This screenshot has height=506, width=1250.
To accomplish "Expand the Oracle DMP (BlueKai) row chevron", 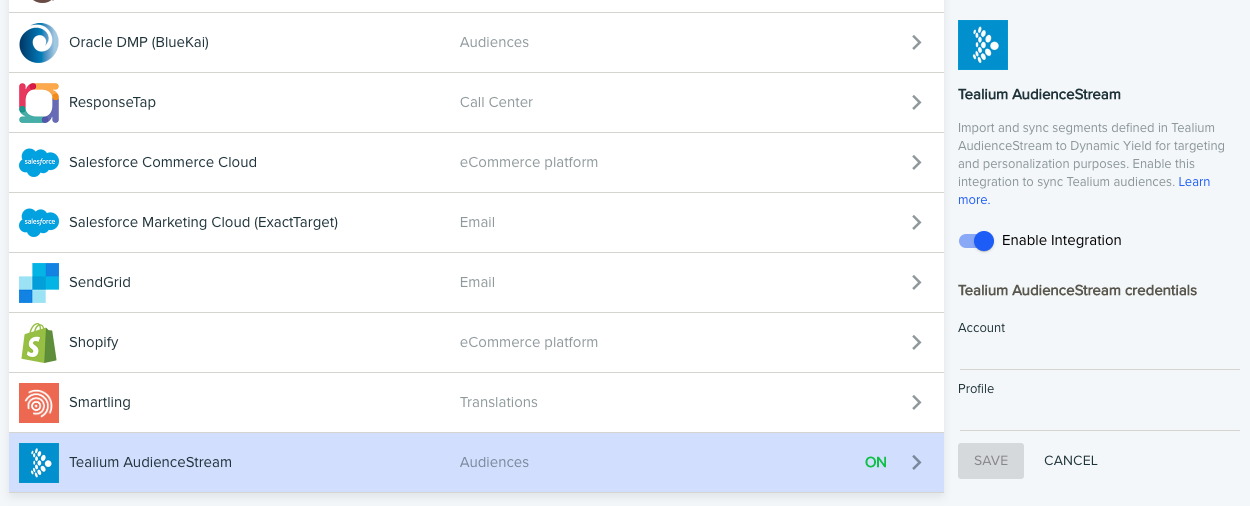I will [x=916, y=43].
